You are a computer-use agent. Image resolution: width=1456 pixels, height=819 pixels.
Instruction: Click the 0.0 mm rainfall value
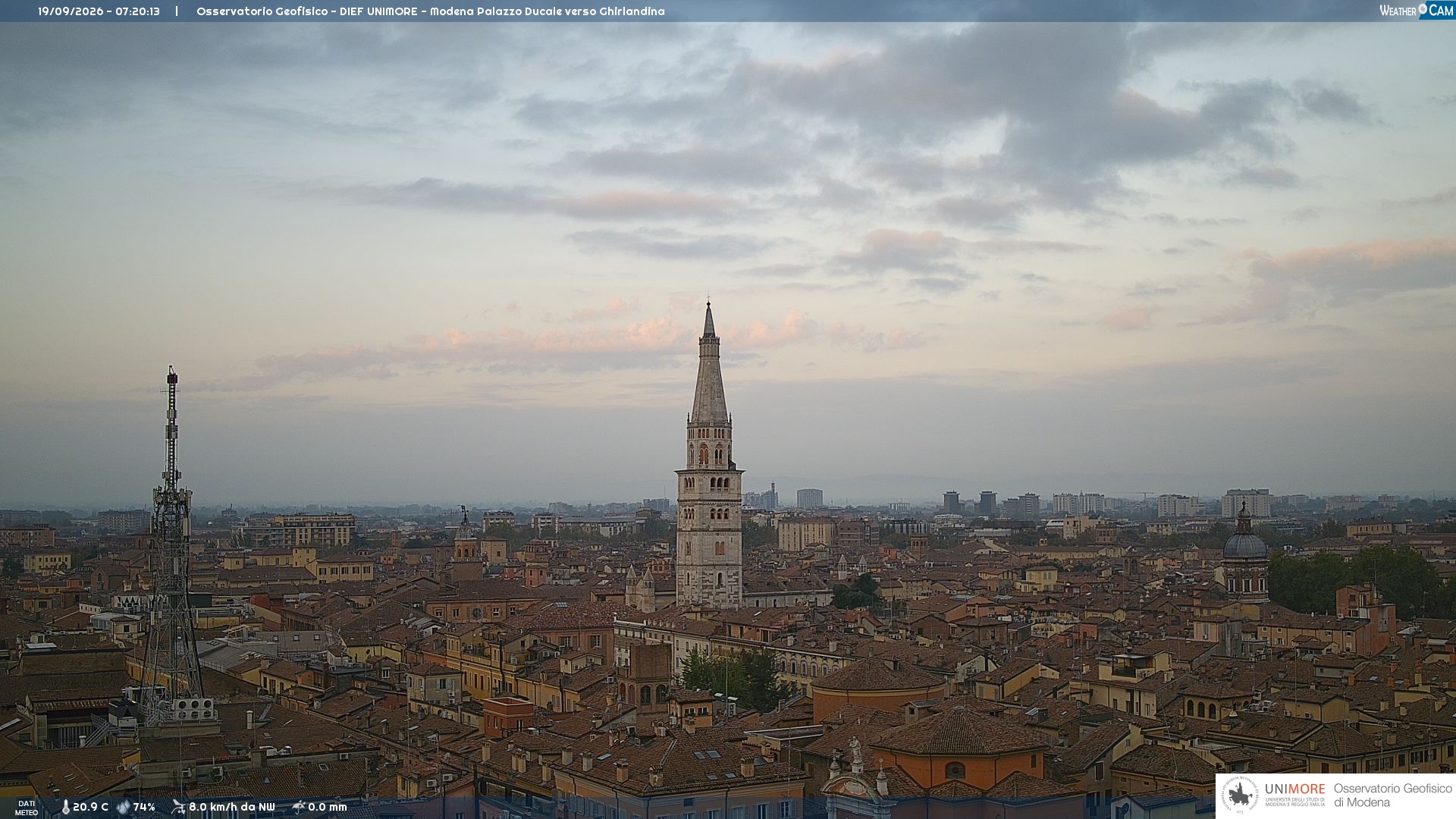328,808
